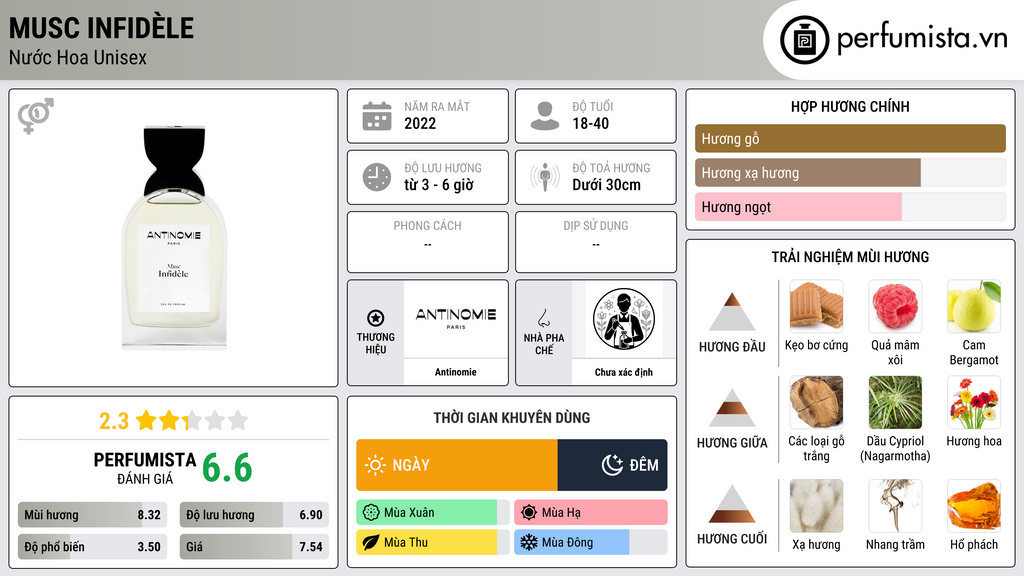Click the PERFUMISTA ĐÁNH GIÁ label

(x=145, y=468)
